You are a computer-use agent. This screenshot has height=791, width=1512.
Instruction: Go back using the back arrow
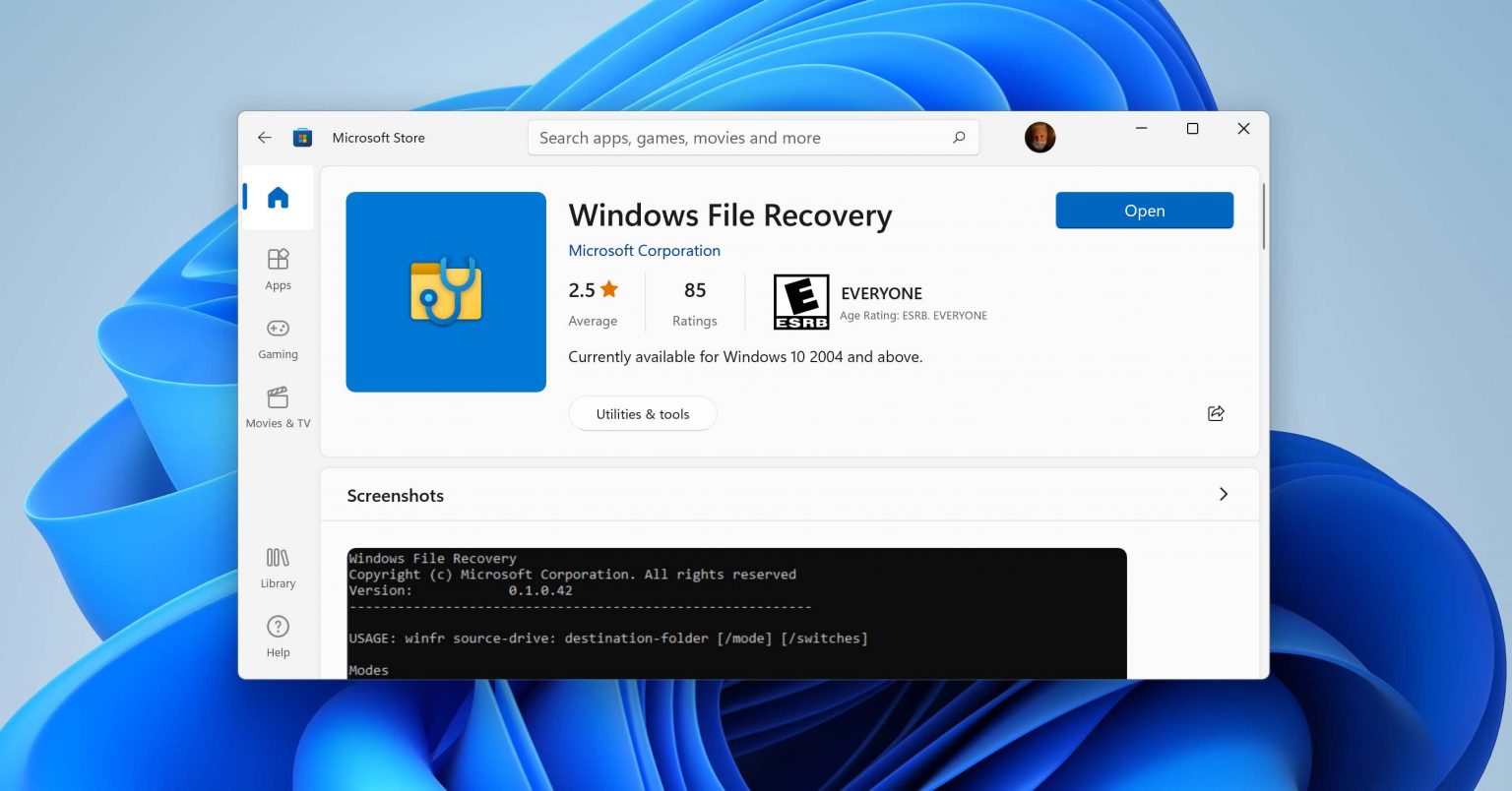264,137
